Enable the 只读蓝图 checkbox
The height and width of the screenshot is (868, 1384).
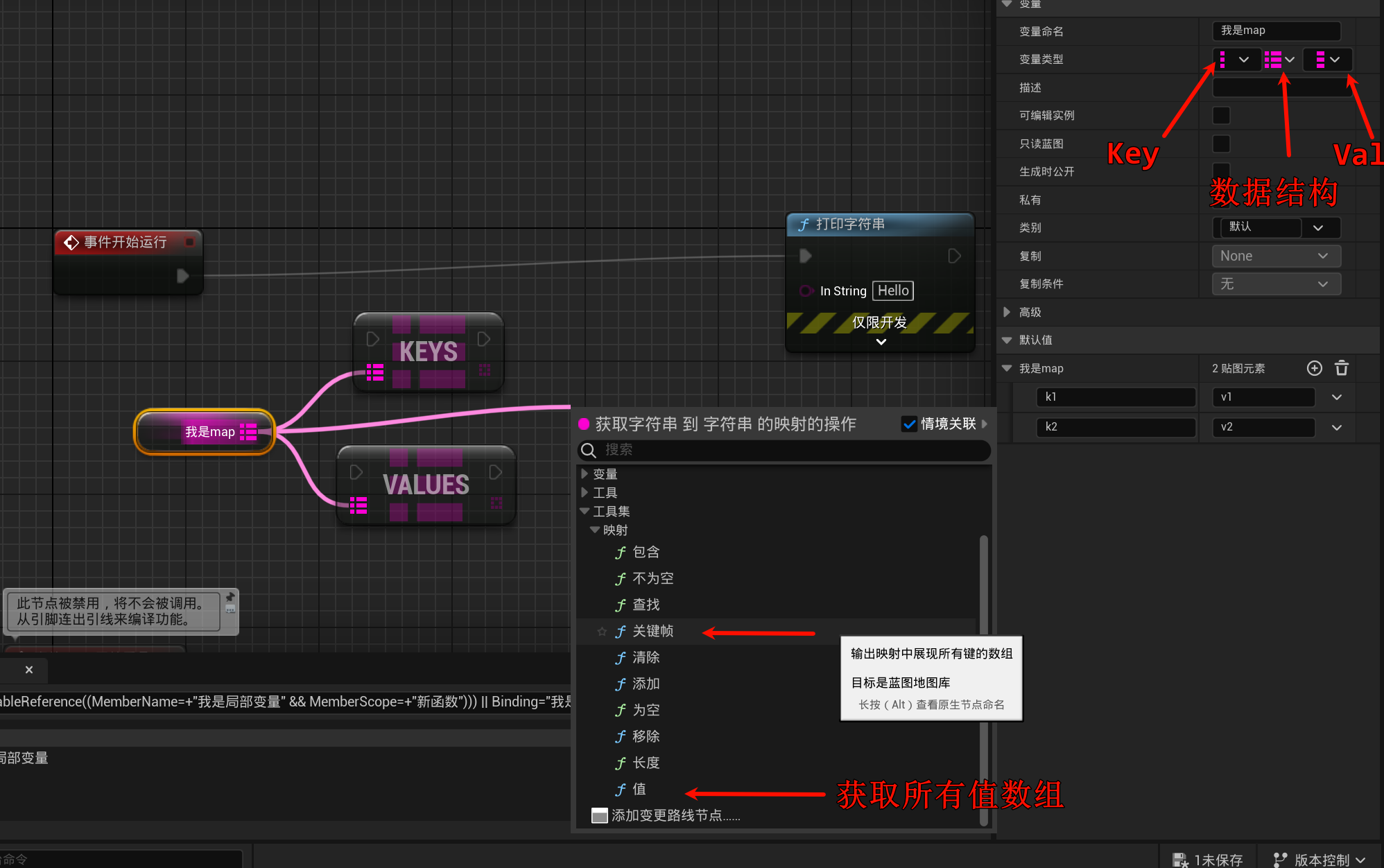pos(1221,144)
